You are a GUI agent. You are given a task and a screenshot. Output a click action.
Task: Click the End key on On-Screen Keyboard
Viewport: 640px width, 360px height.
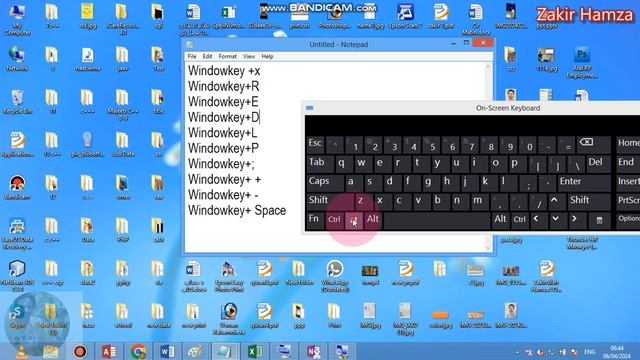(x=627, y=163)
